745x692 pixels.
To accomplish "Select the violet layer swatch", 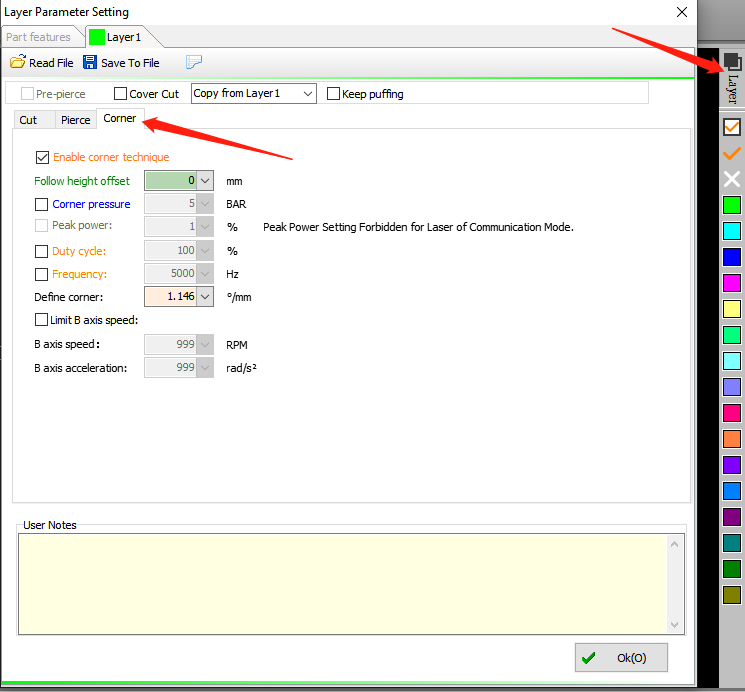I will pyautogui.click(x=732, y=465).
